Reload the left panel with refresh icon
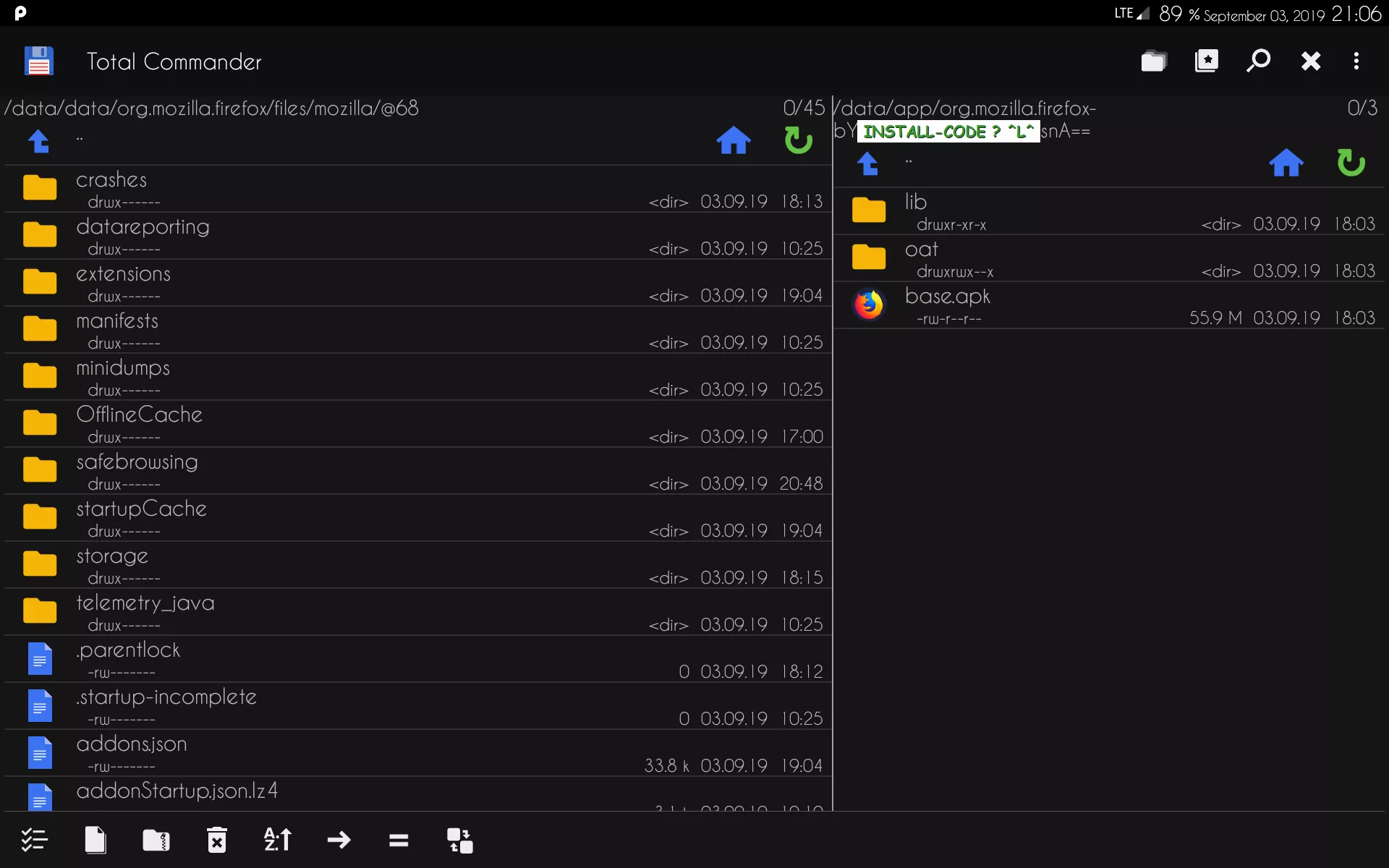Screen dimensions: 1389x868 pyautogui.click(x=798, y=140)
